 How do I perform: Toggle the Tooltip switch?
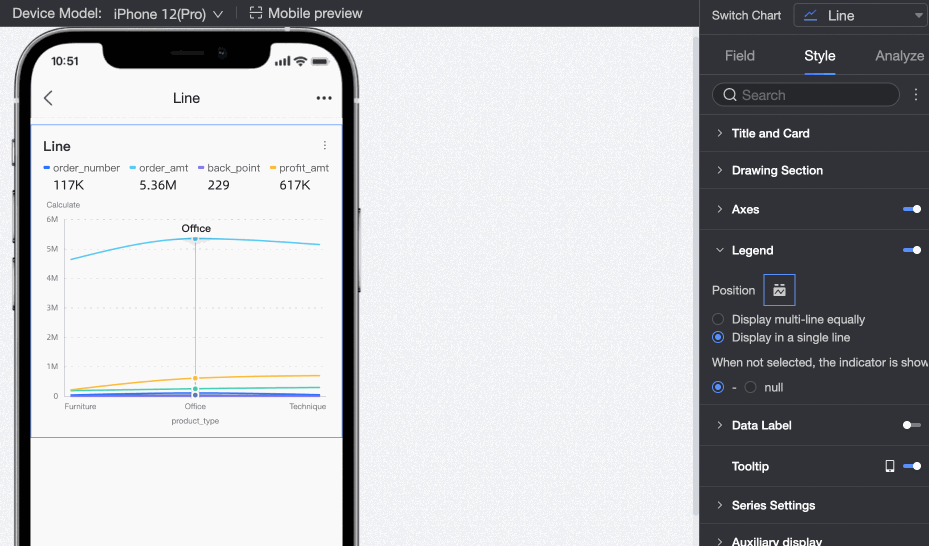912,466
